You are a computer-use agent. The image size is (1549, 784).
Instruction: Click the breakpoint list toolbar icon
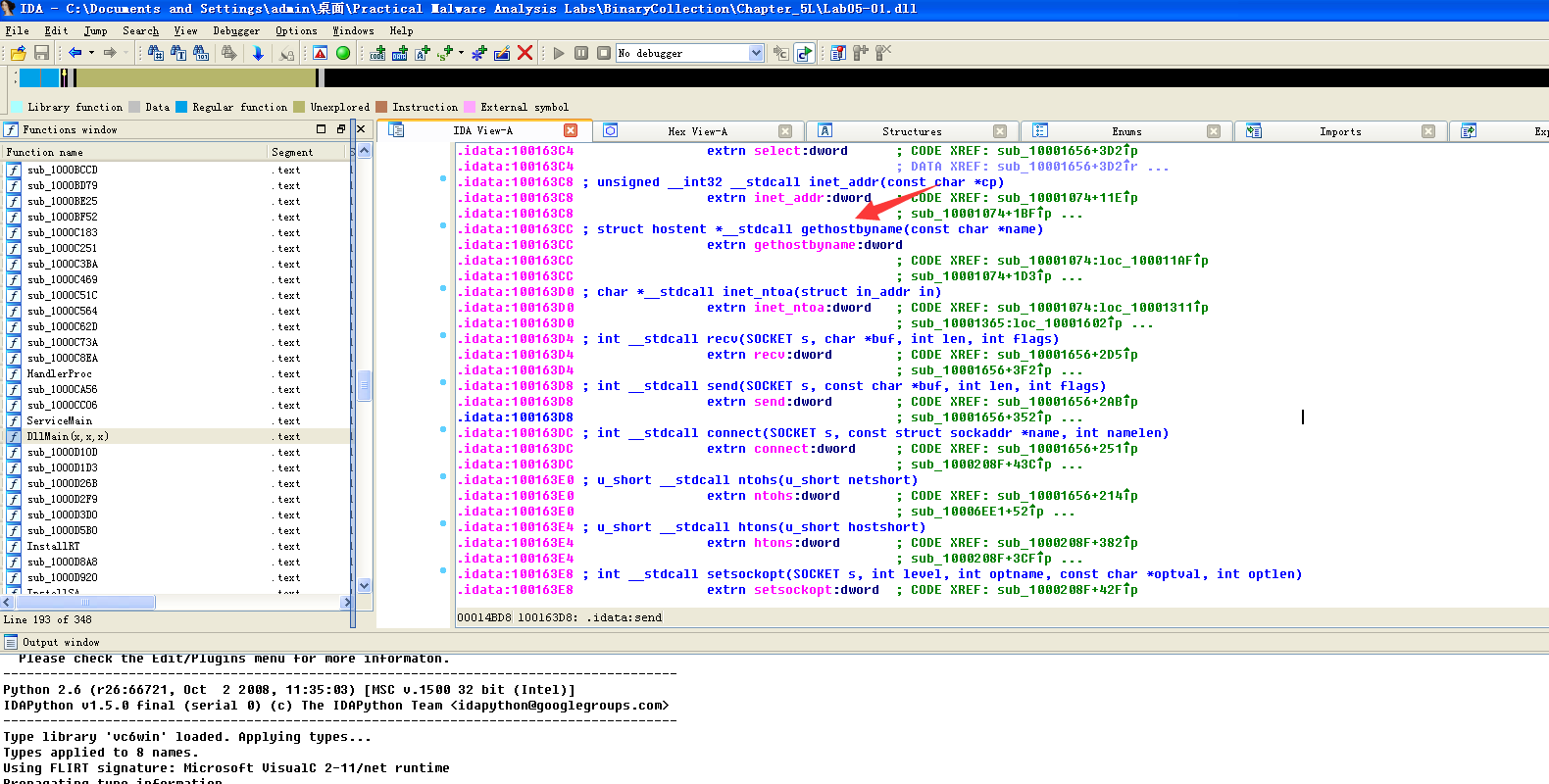[838, 53]
